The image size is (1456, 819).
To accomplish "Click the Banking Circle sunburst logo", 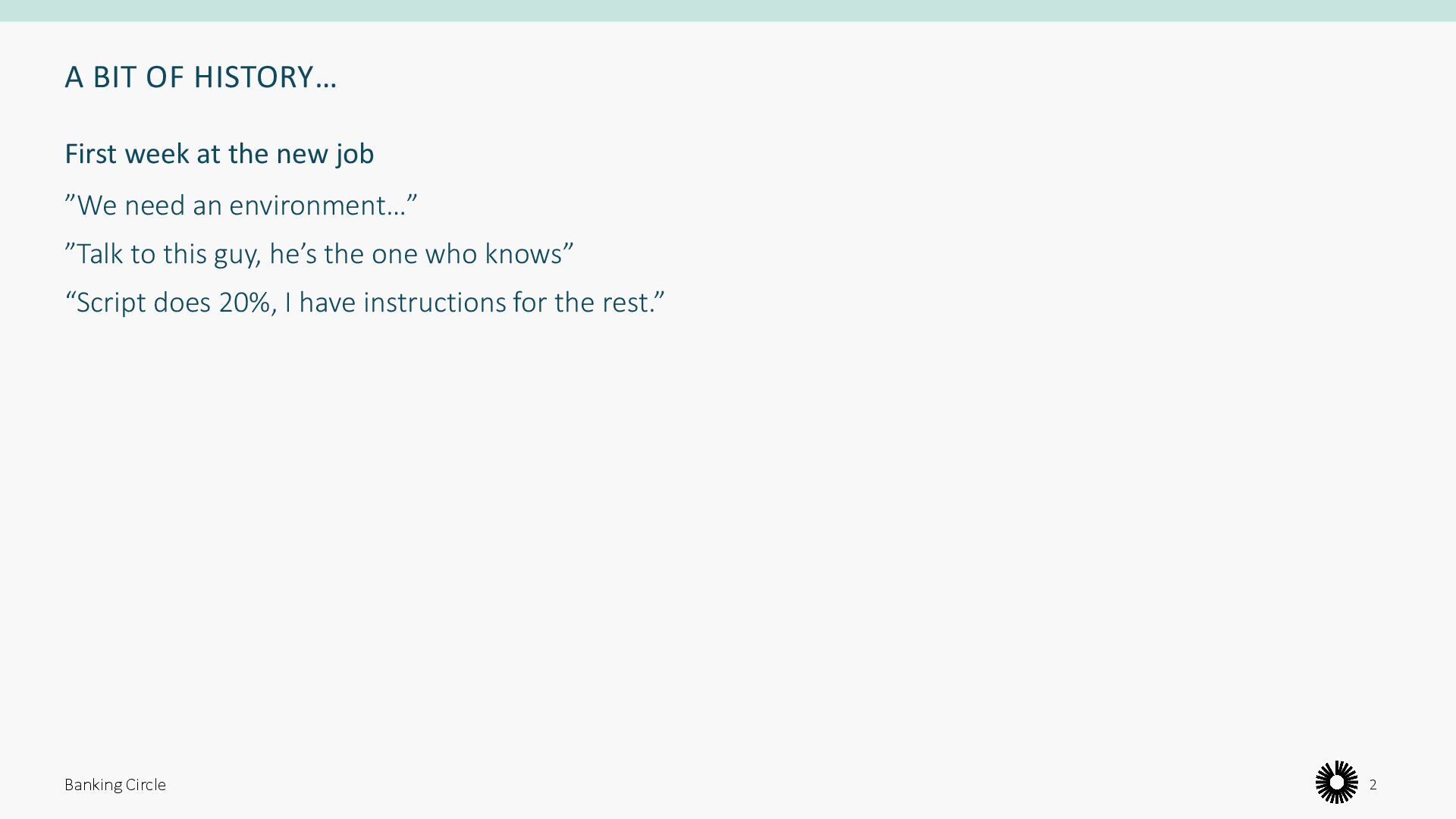I will click(1336, 782).
